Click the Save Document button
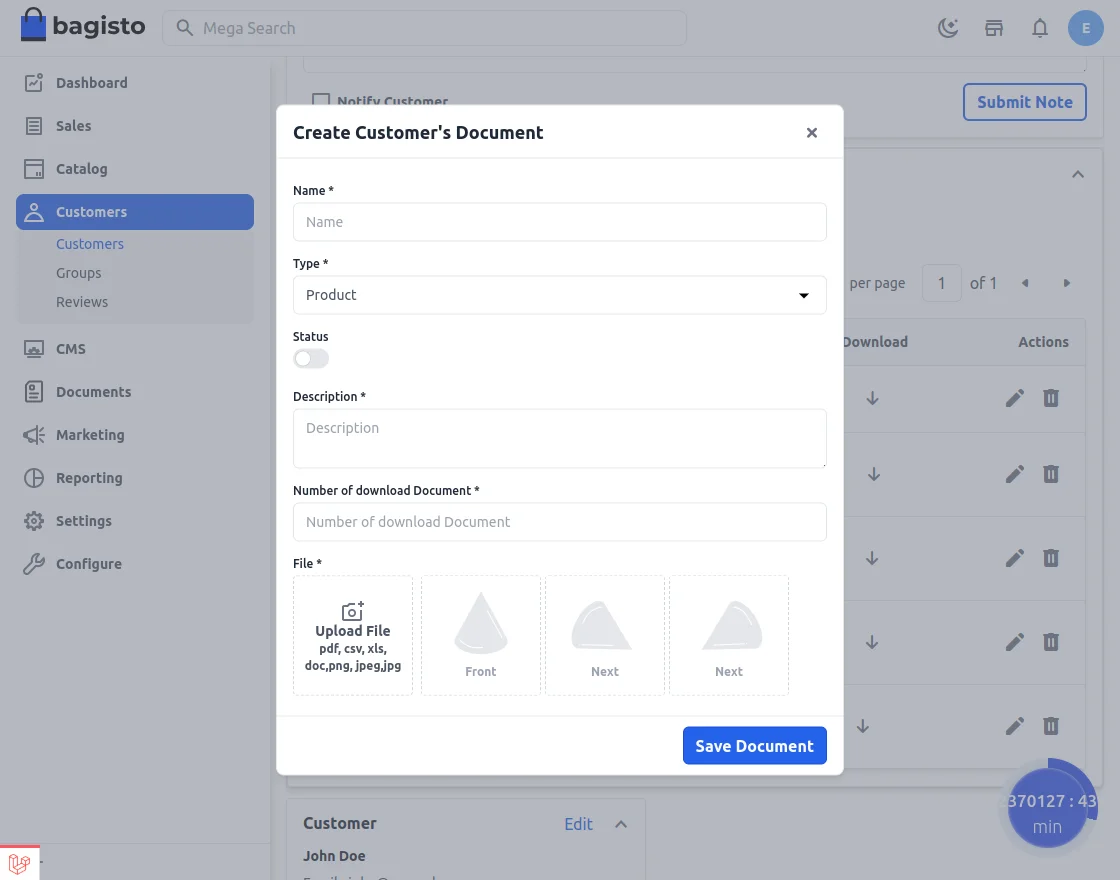The image size is (1120, 880). (754, 746)
